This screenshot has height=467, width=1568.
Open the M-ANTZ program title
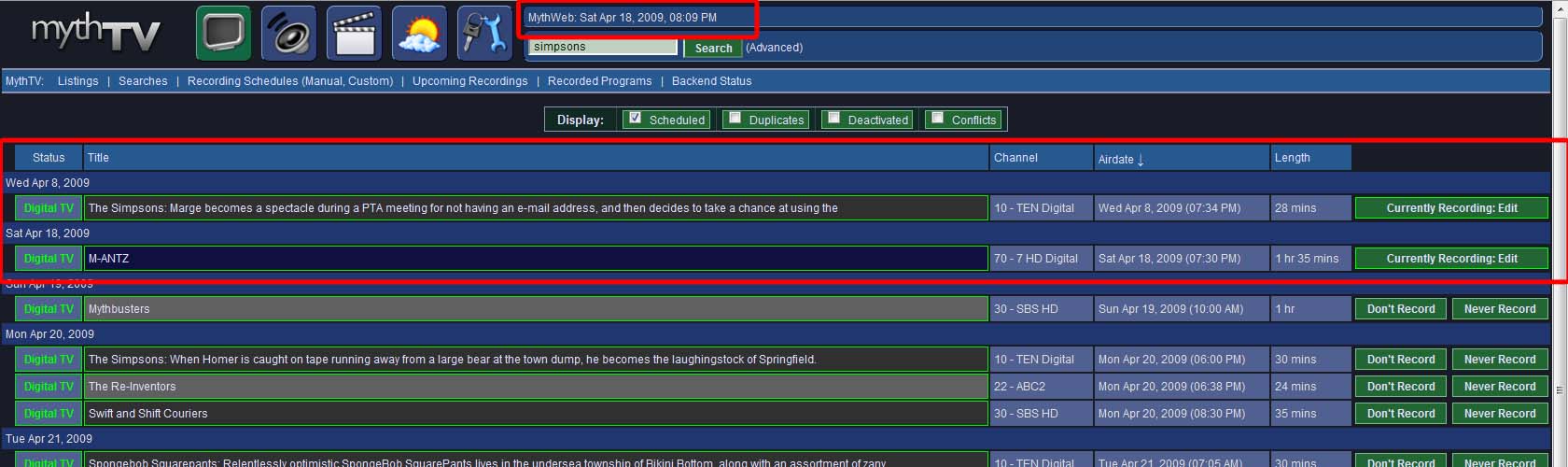pyautogui.click(x=108, y=259)
